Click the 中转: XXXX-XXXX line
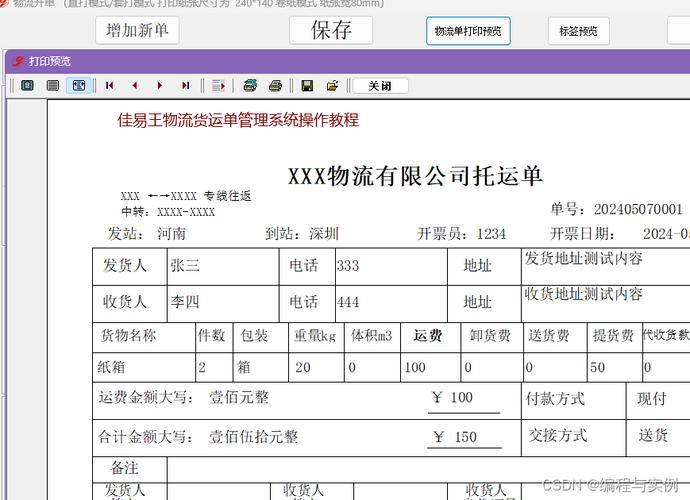 [x=169, y=212]
